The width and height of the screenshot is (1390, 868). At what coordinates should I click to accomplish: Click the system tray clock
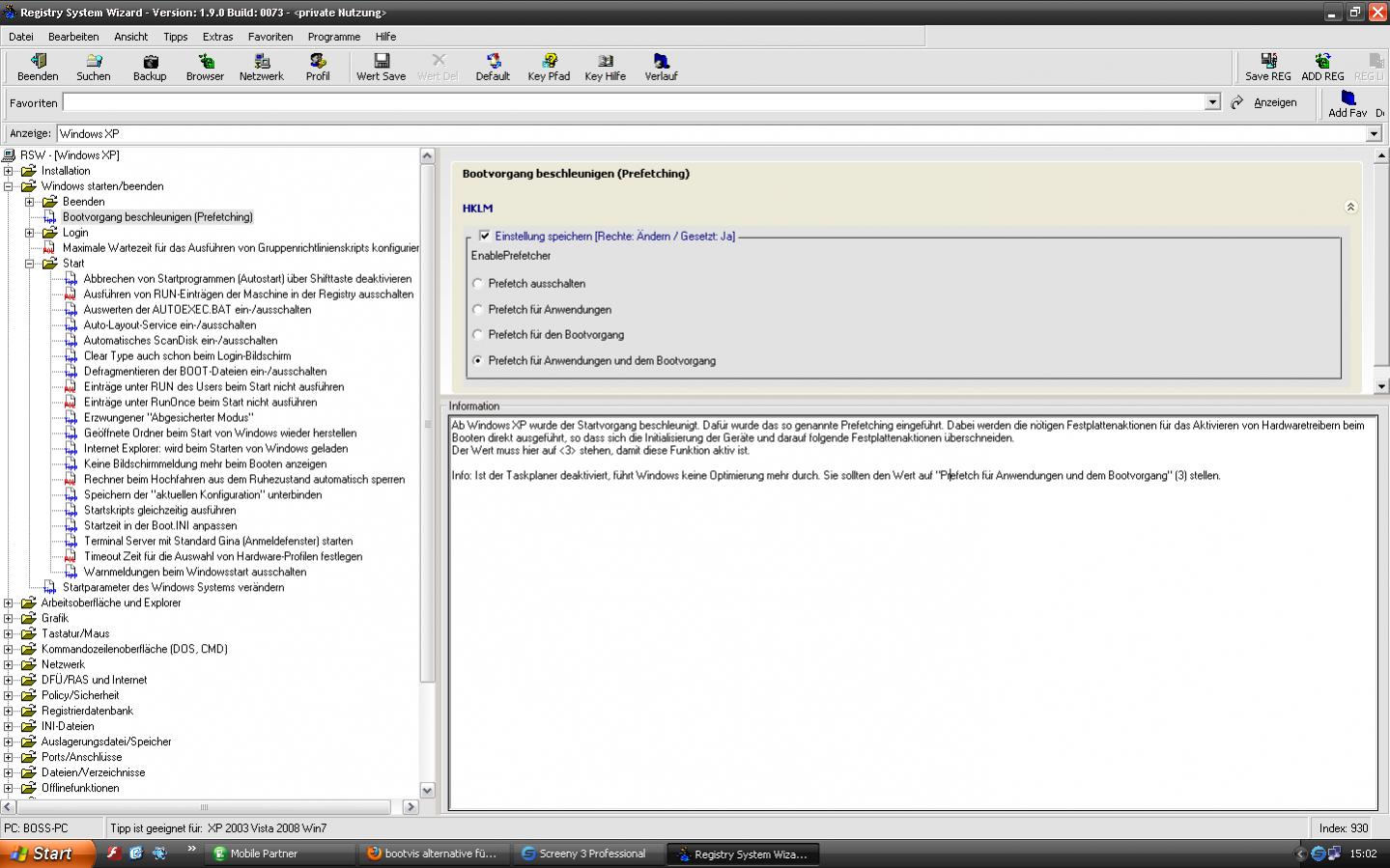click(1363, 854)
